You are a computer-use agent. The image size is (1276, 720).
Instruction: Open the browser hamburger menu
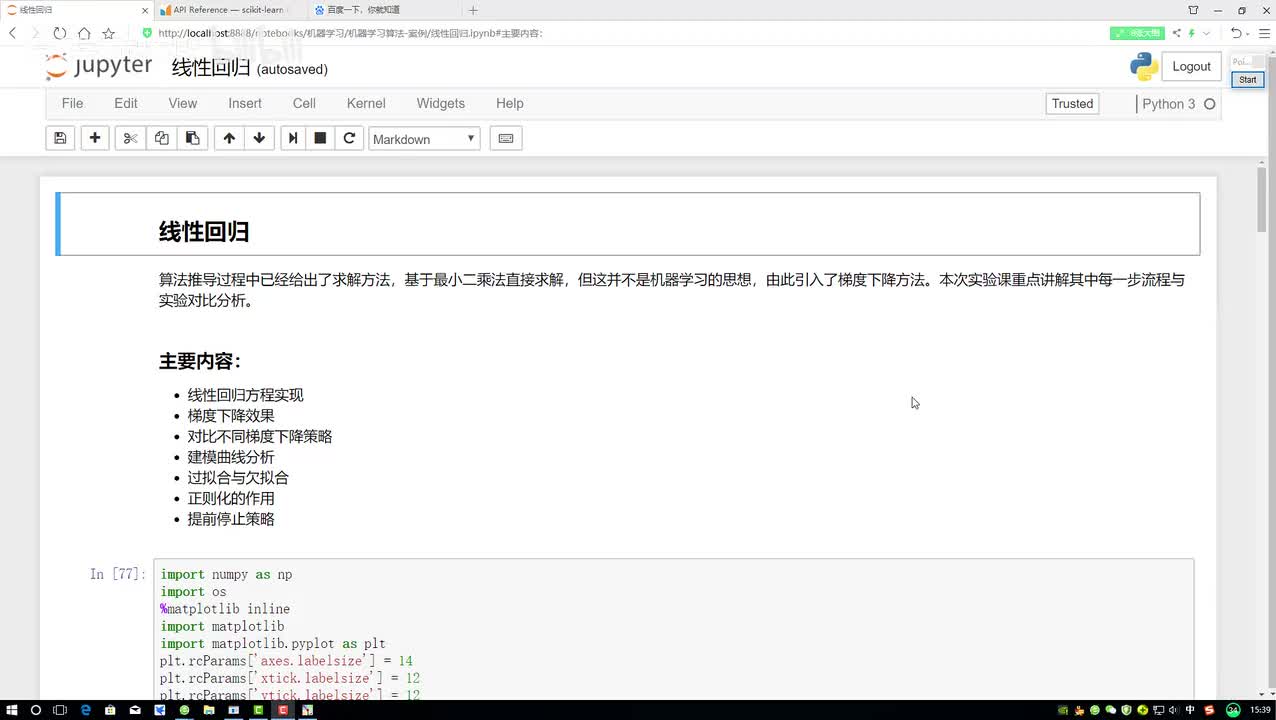(x=1264, y=33)
